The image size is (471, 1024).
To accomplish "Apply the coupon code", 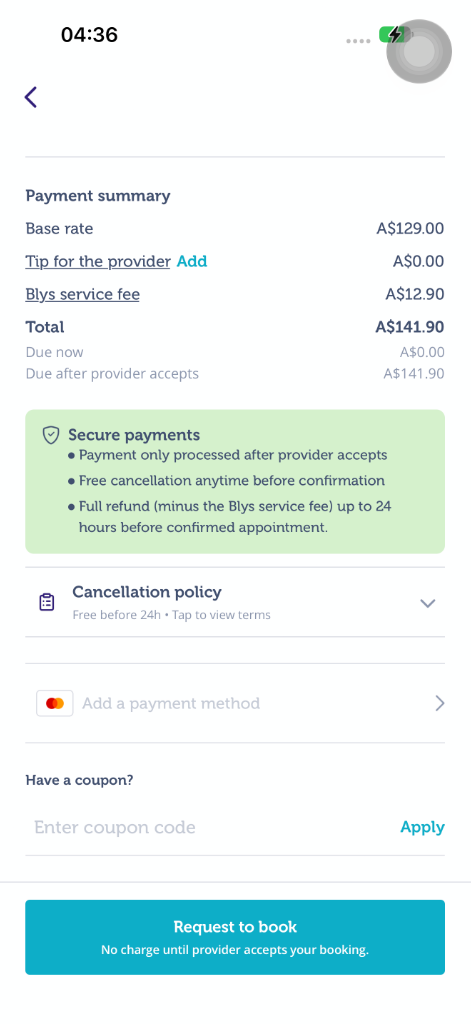I will pyautogui.click(x=422, y=827).
